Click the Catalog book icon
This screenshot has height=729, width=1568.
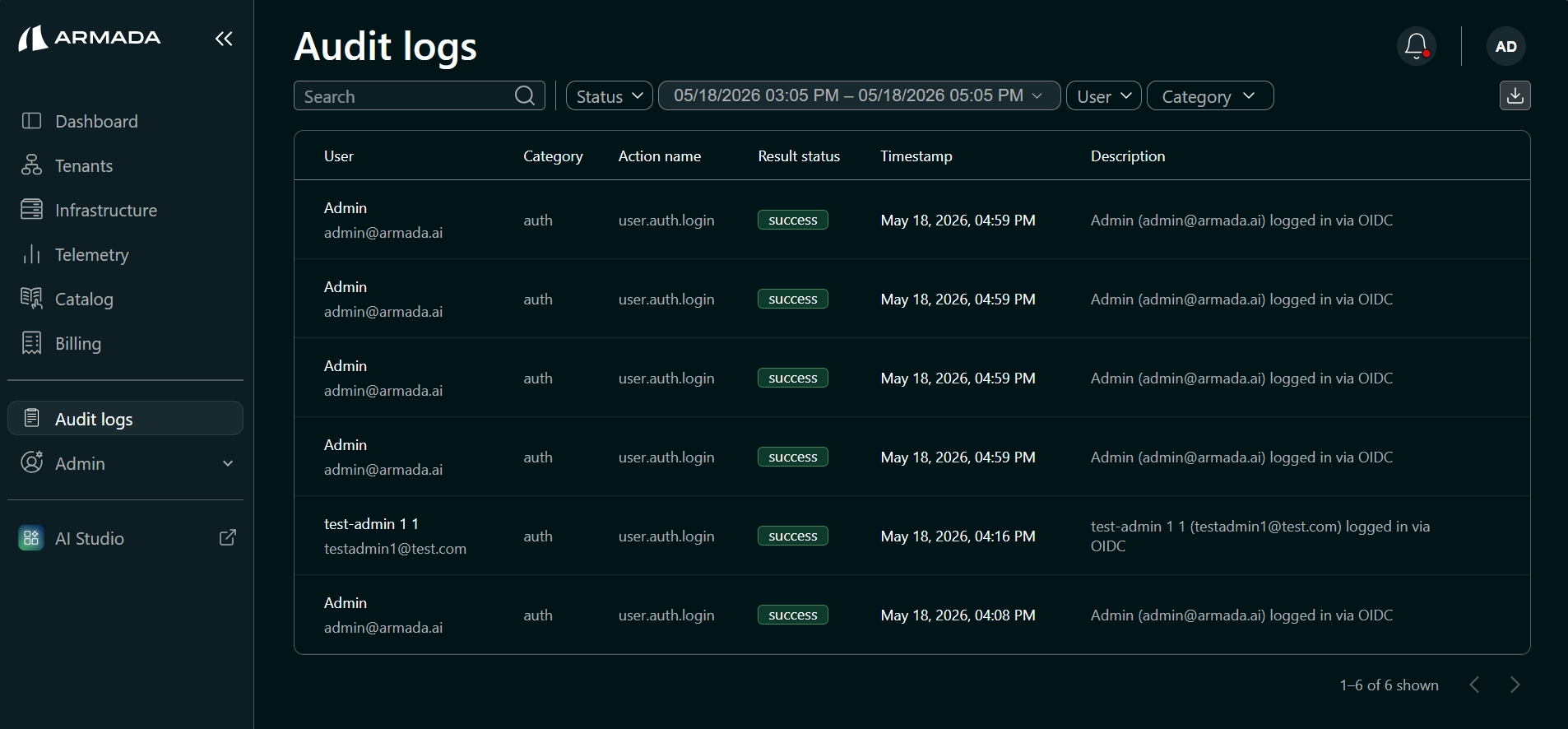click(31, 299)
